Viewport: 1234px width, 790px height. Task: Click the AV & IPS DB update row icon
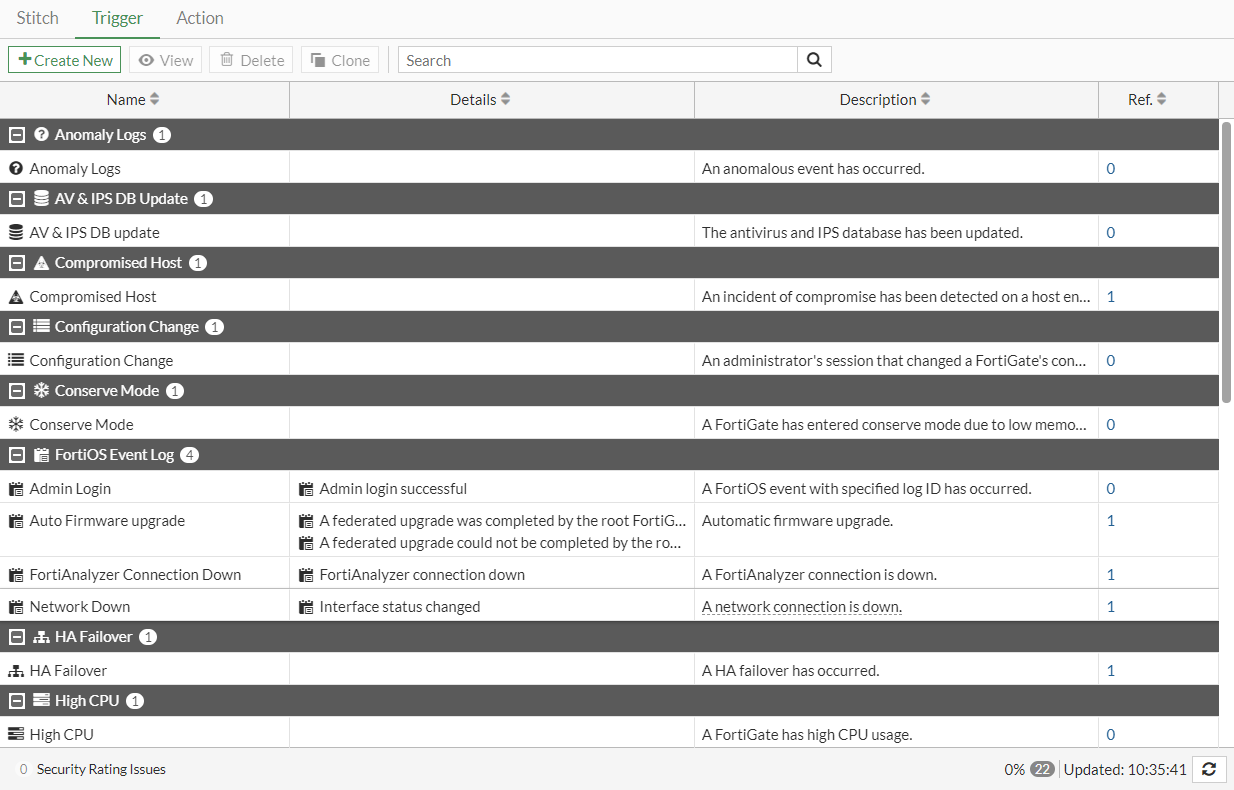click(x=15, y=233)
